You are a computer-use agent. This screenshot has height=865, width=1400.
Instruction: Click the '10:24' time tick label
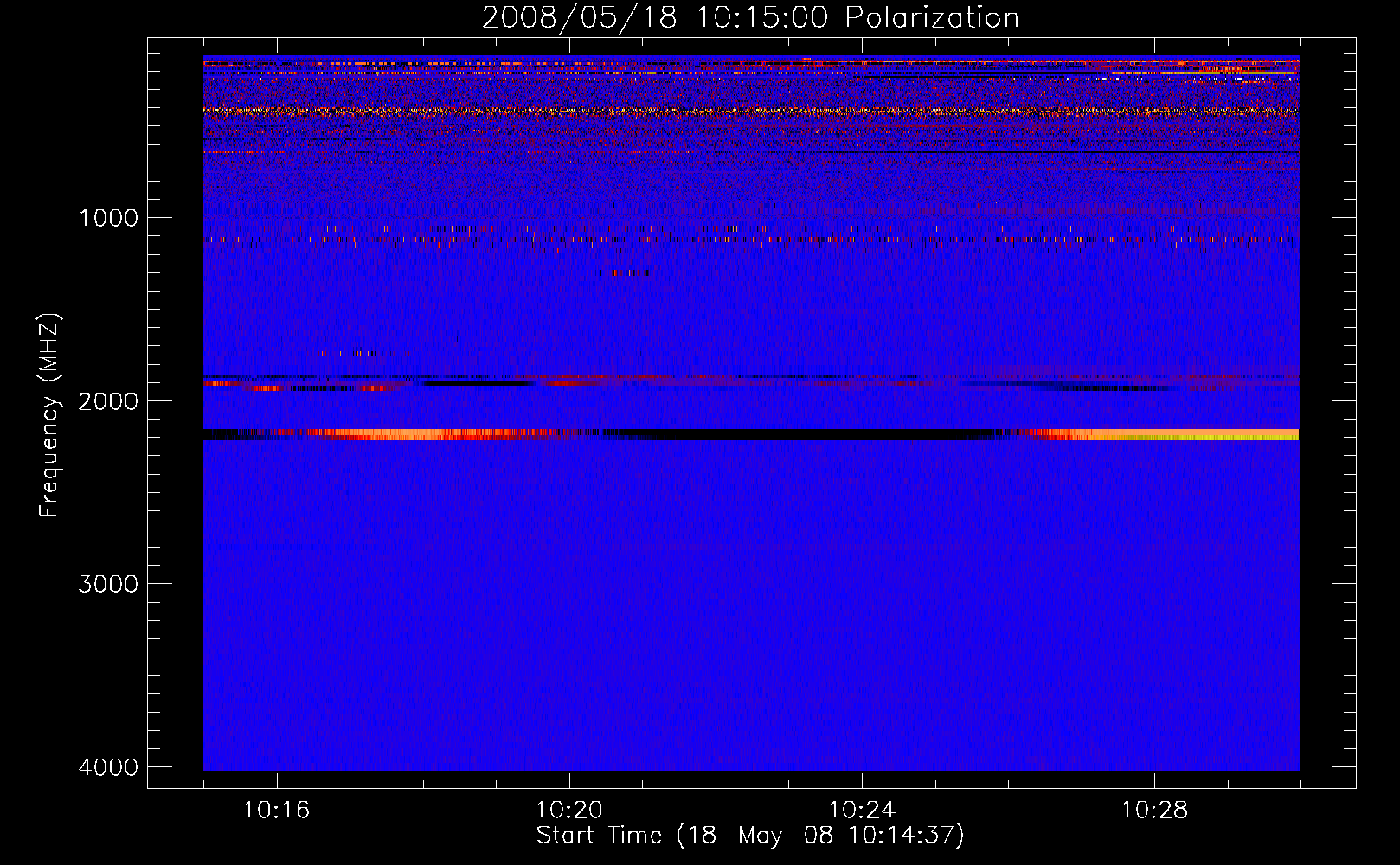point(862,811)
